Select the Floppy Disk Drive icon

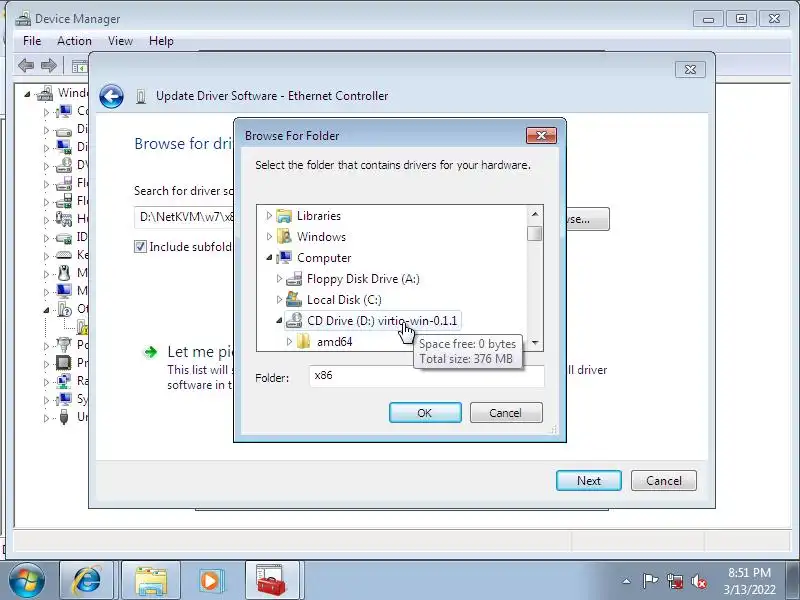pos(294,279)
